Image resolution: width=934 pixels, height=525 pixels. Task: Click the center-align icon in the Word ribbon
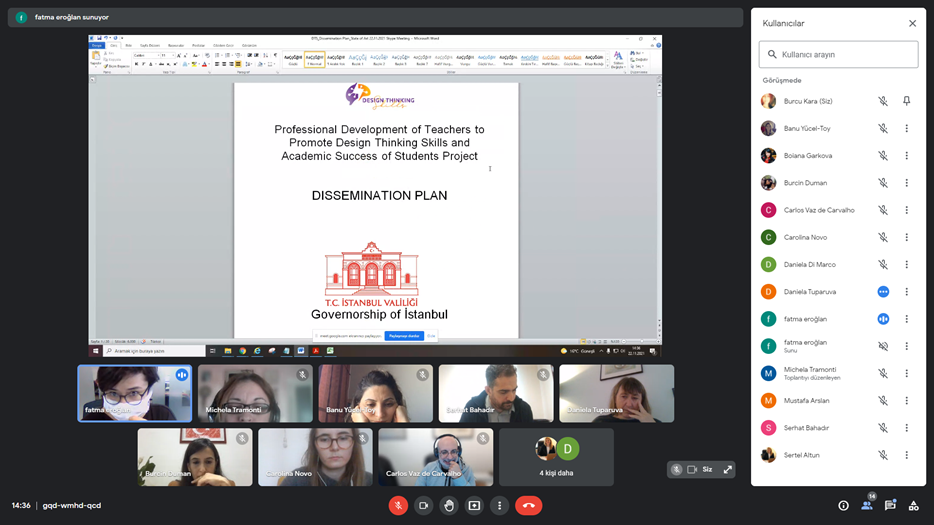pyautogui.click(x=224, y=64)
